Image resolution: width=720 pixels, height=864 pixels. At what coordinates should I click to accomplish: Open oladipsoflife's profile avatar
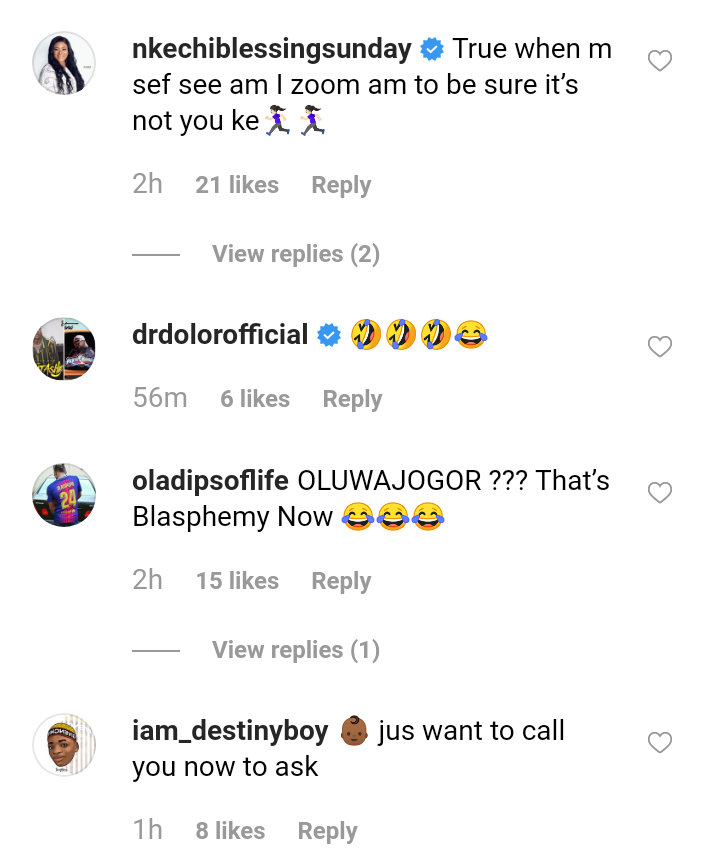tap(64, 495)
